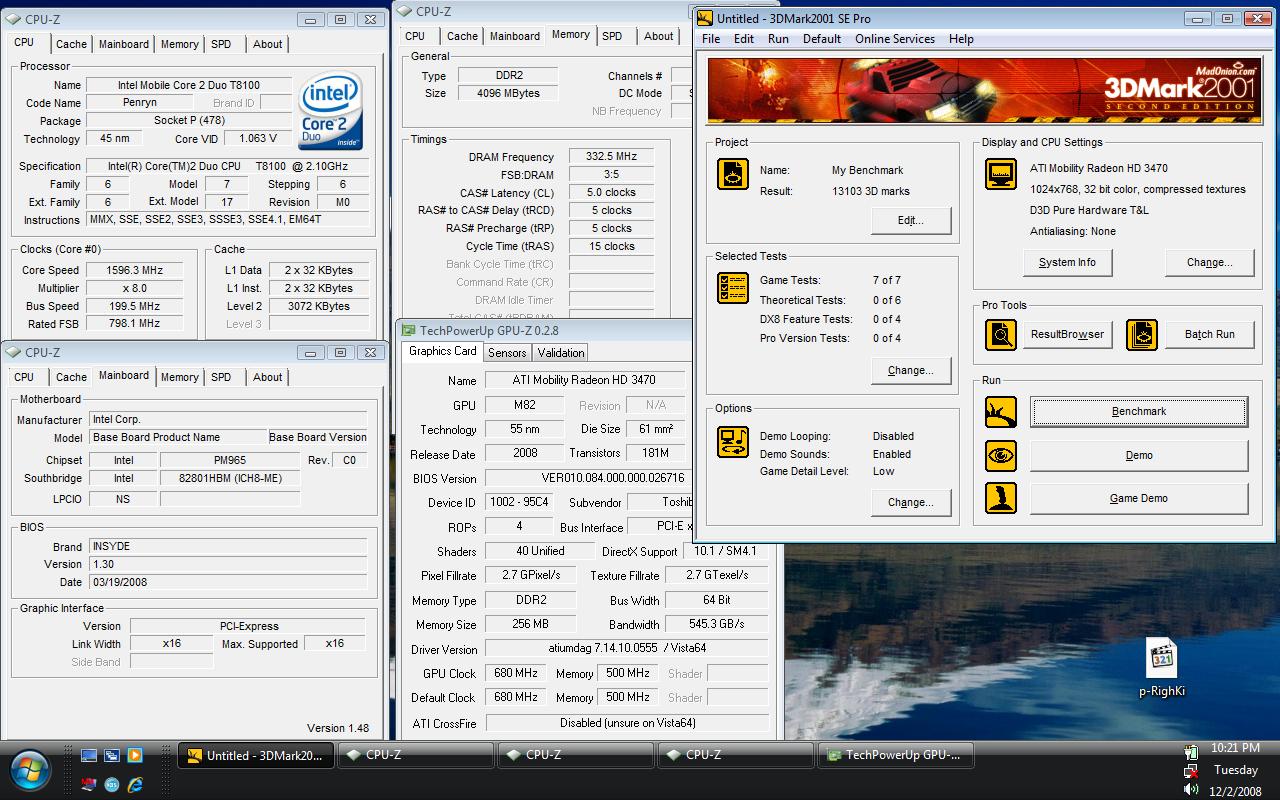Viewport: 1280px width, 800px height.
Task: Click the Demo eye icon
Action: tap(1001, 455)
